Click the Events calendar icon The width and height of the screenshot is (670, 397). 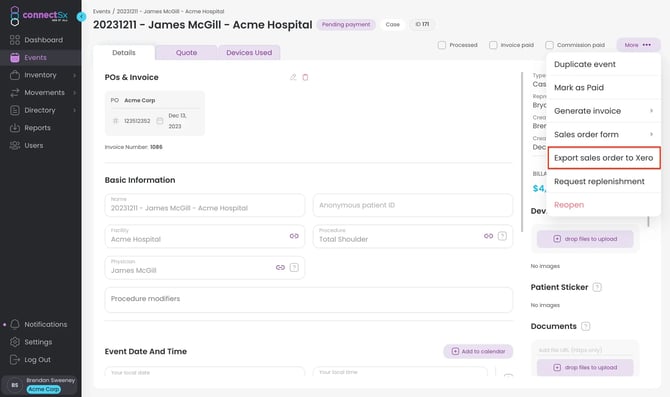tap(15, 57)
